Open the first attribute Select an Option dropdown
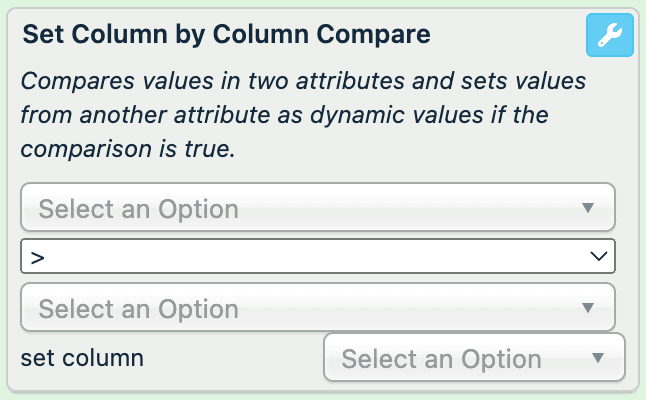Viewport: 646px width, 400px height. pyautogui.click(x=317, y=208)
